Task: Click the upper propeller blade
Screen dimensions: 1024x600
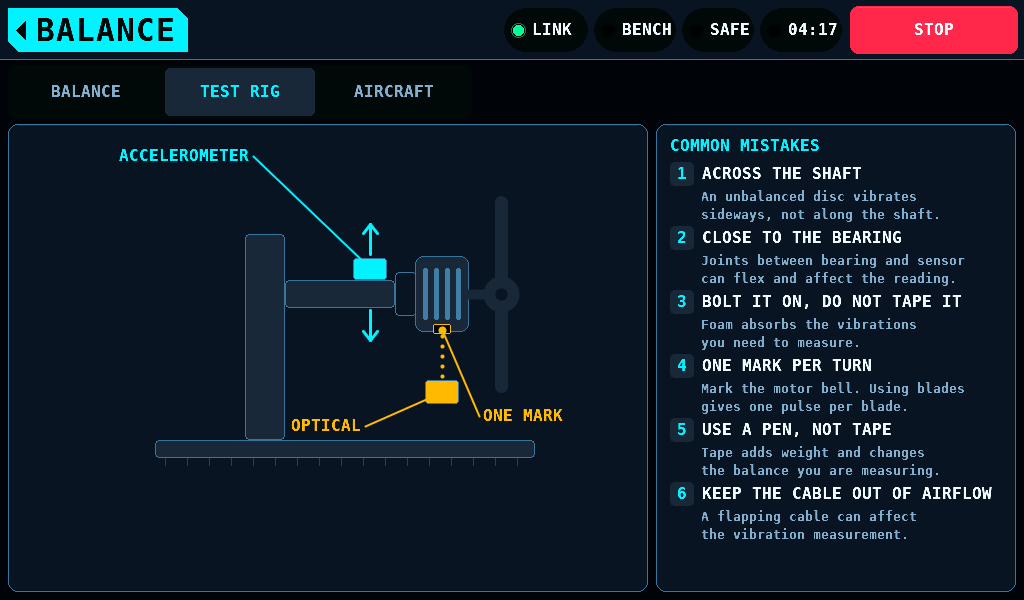Action: click(x=501, y=236)
